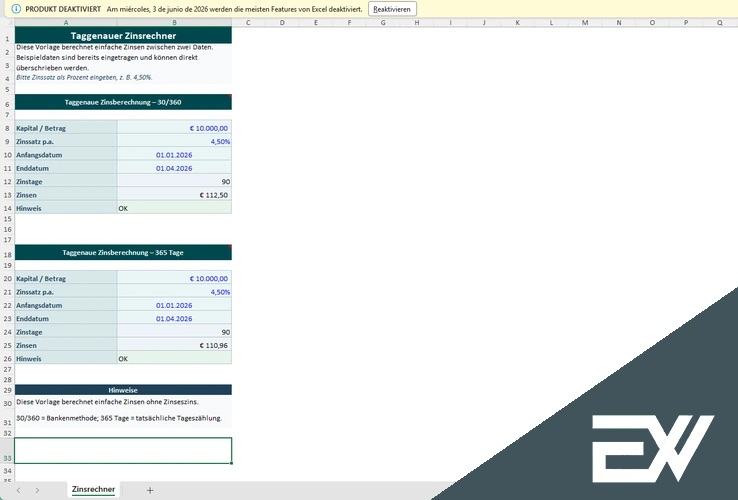Click the Zinssatz 4,50% cell in row 21
Viewport: 738px width, 500px height.
(x=174, y=292)
